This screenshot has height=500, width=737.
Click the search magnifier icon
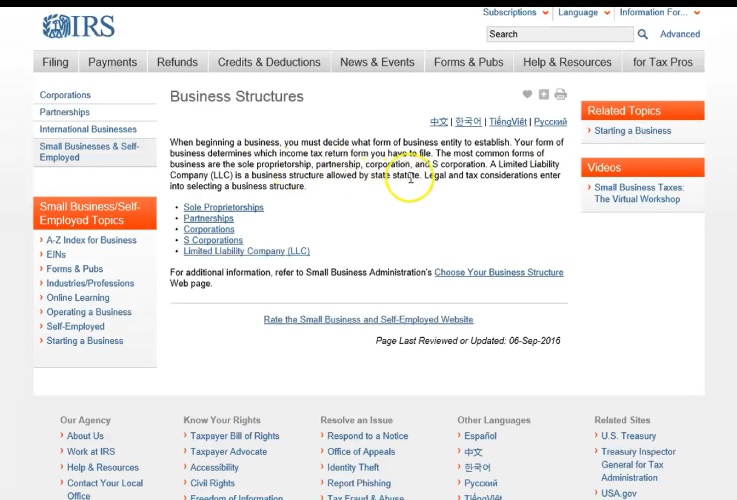point(643,34)
